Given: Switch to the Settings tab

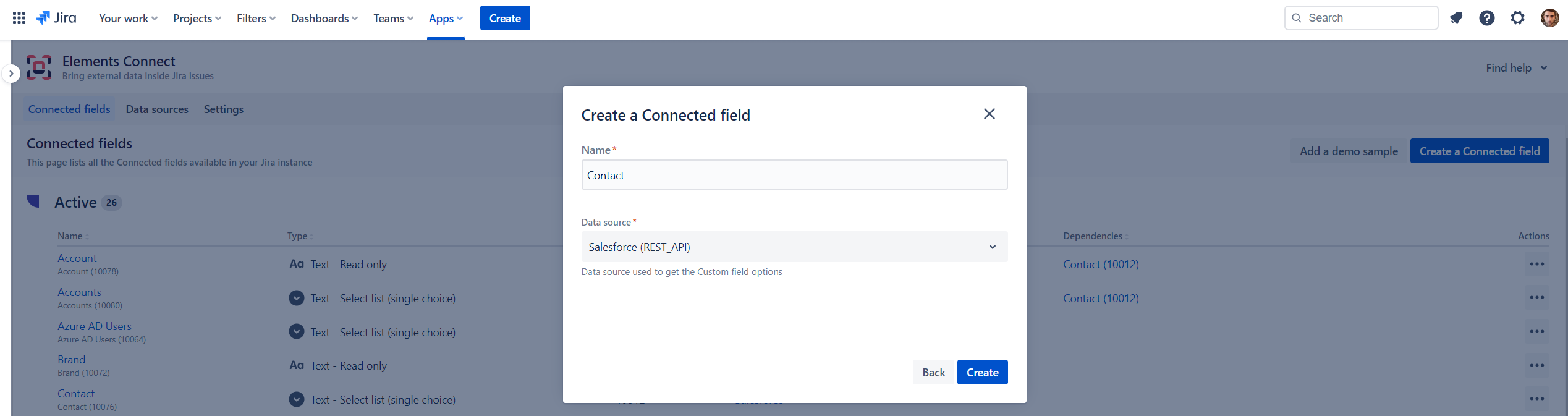Looking at the screenshot, I should (223, 109).
